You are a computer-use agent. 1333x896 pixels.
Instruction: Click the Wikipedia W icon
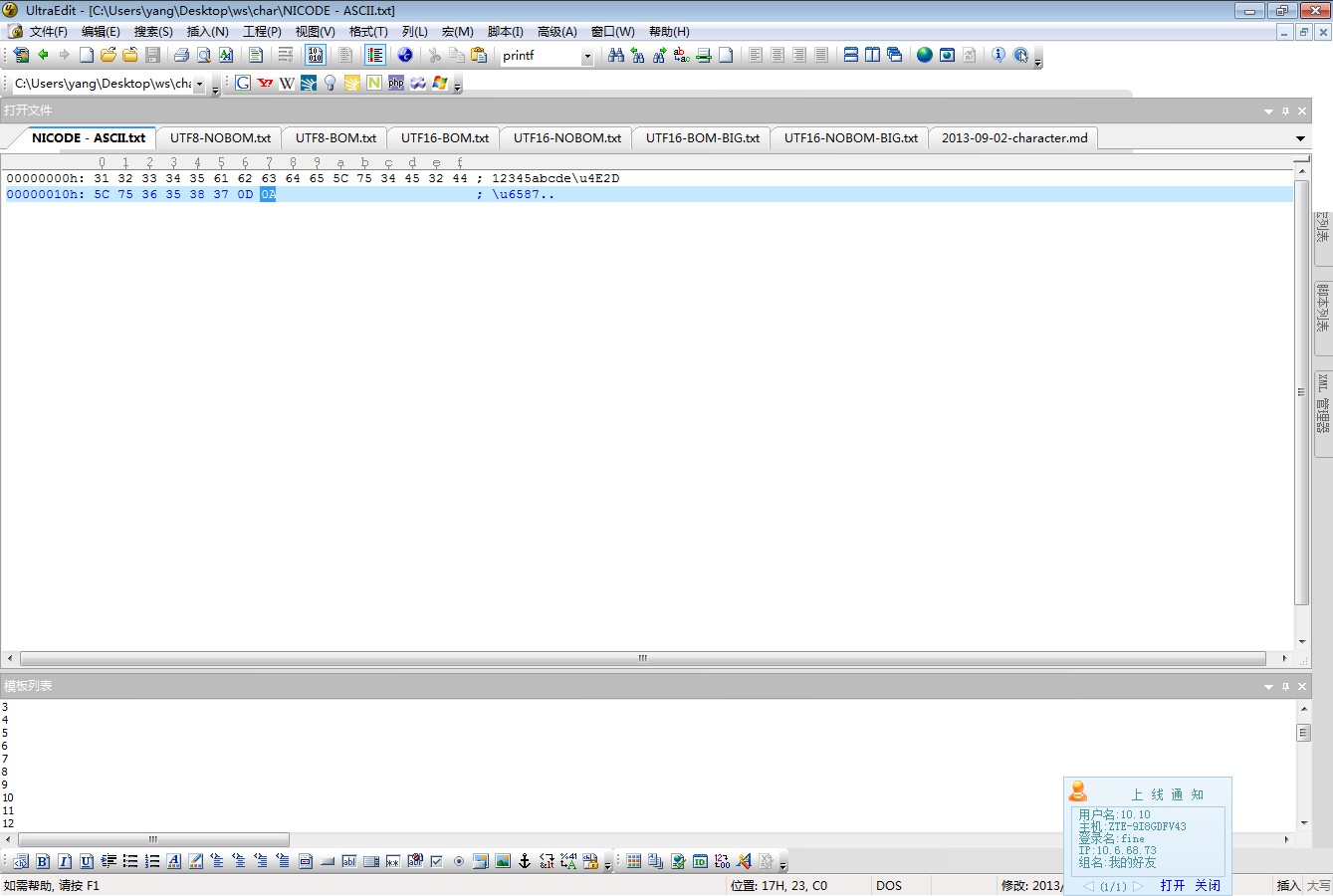[x=287, y=83]
